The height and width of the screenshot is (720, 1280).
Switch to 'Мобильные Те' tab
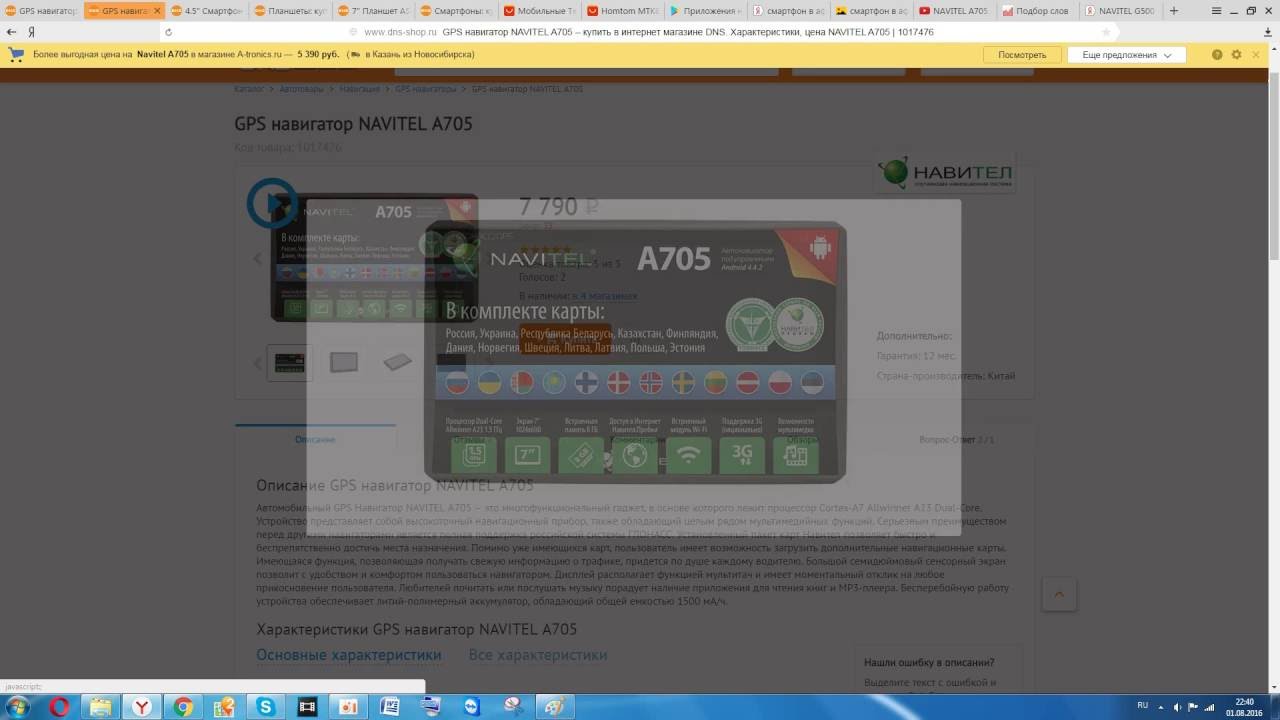[x=540, y=11]
